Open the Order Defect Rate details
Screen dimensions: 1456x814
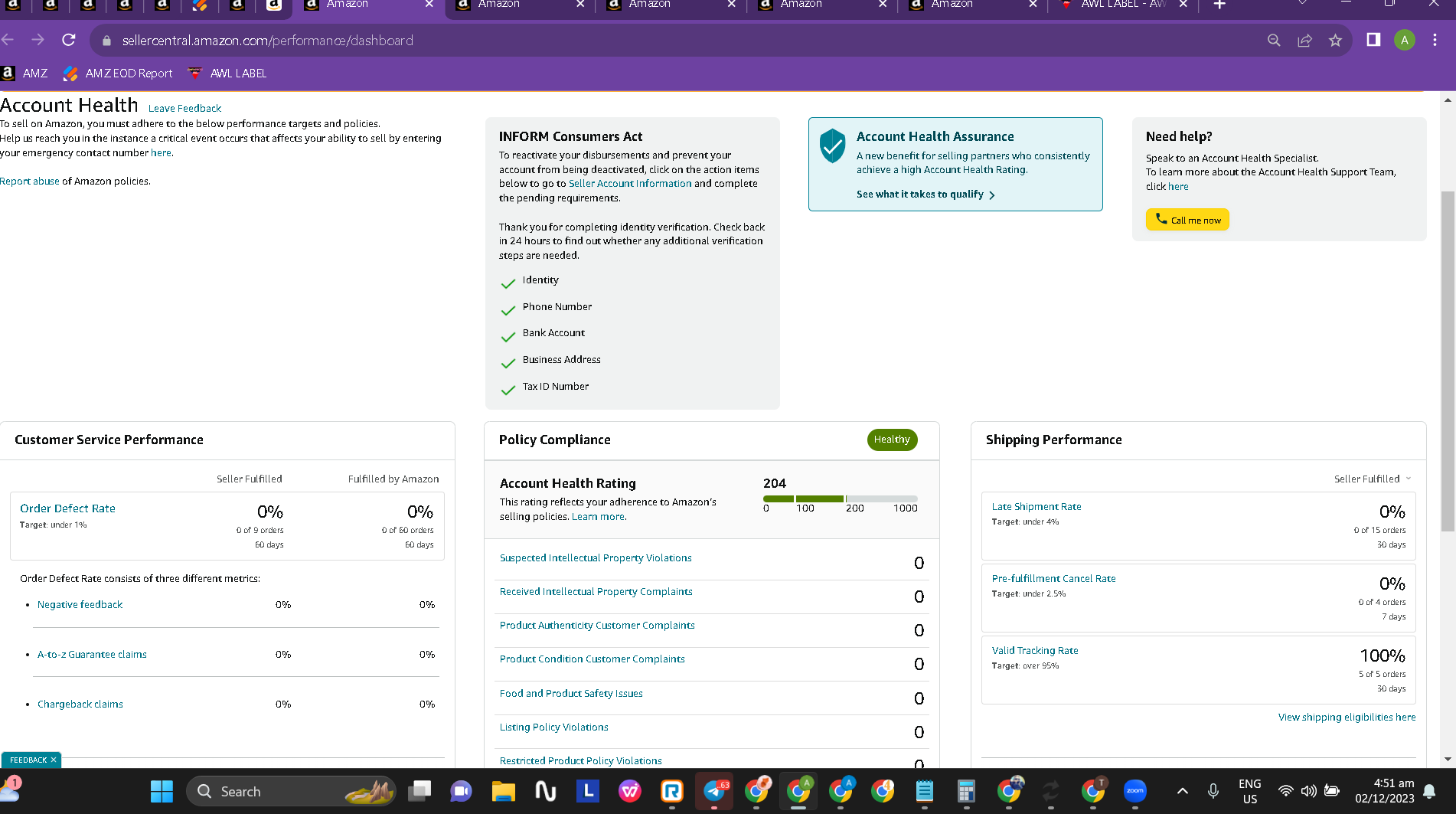(67, 508)
